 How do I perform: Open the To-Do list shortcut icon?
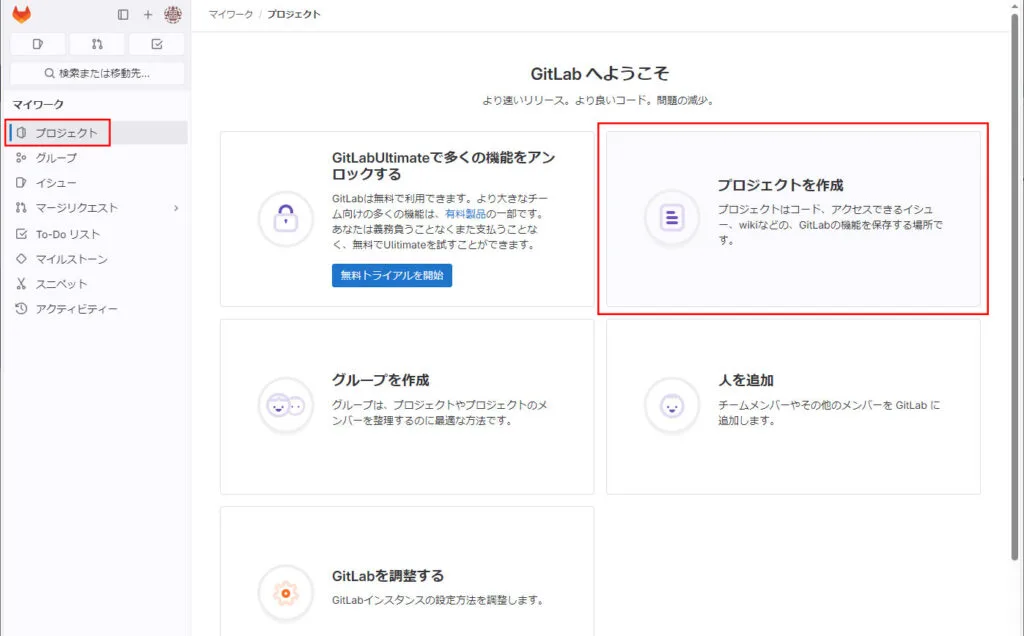(x=157, y=44)
